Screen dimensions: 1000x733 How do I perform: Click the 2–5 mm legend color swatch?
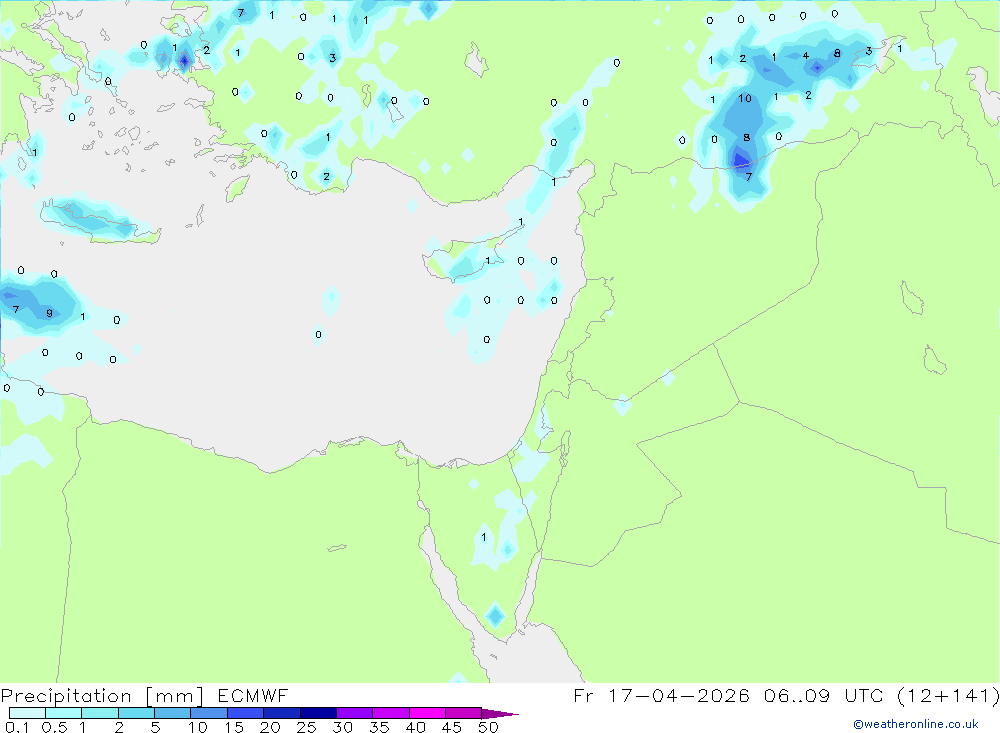[136, 713]
